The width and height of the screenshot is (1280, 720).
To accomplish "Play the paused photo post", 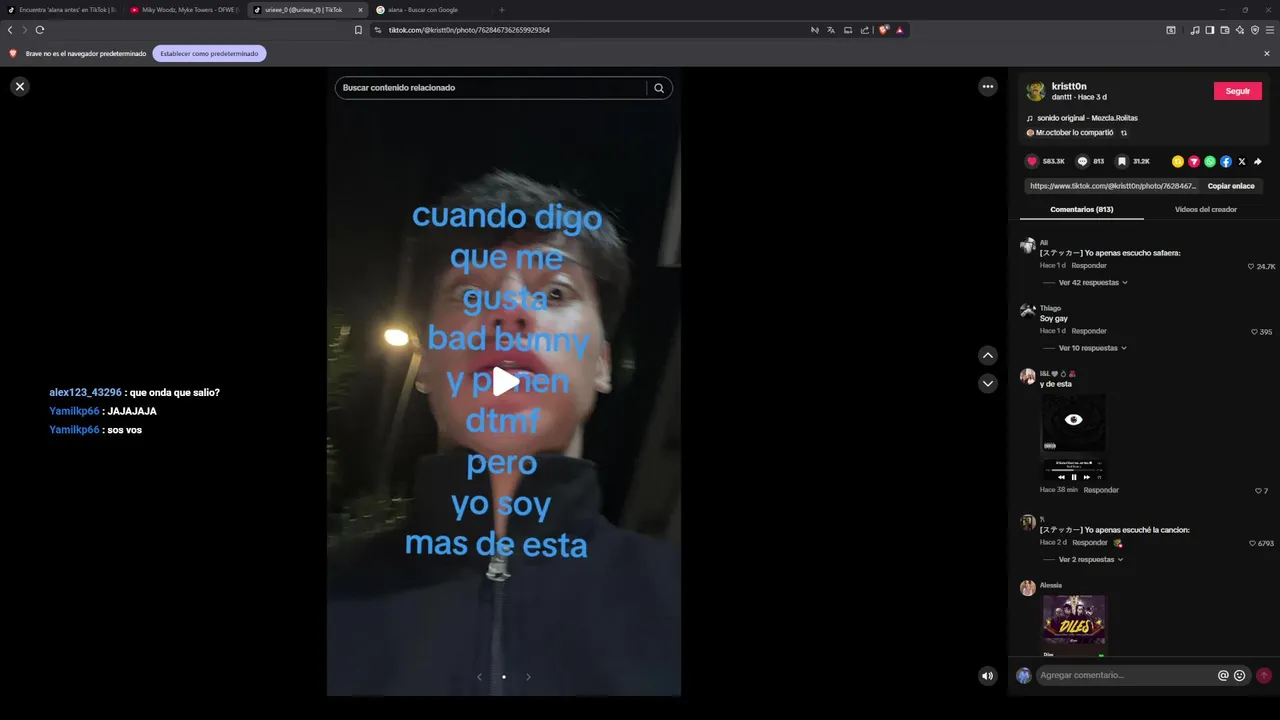I will click(505, 381).
